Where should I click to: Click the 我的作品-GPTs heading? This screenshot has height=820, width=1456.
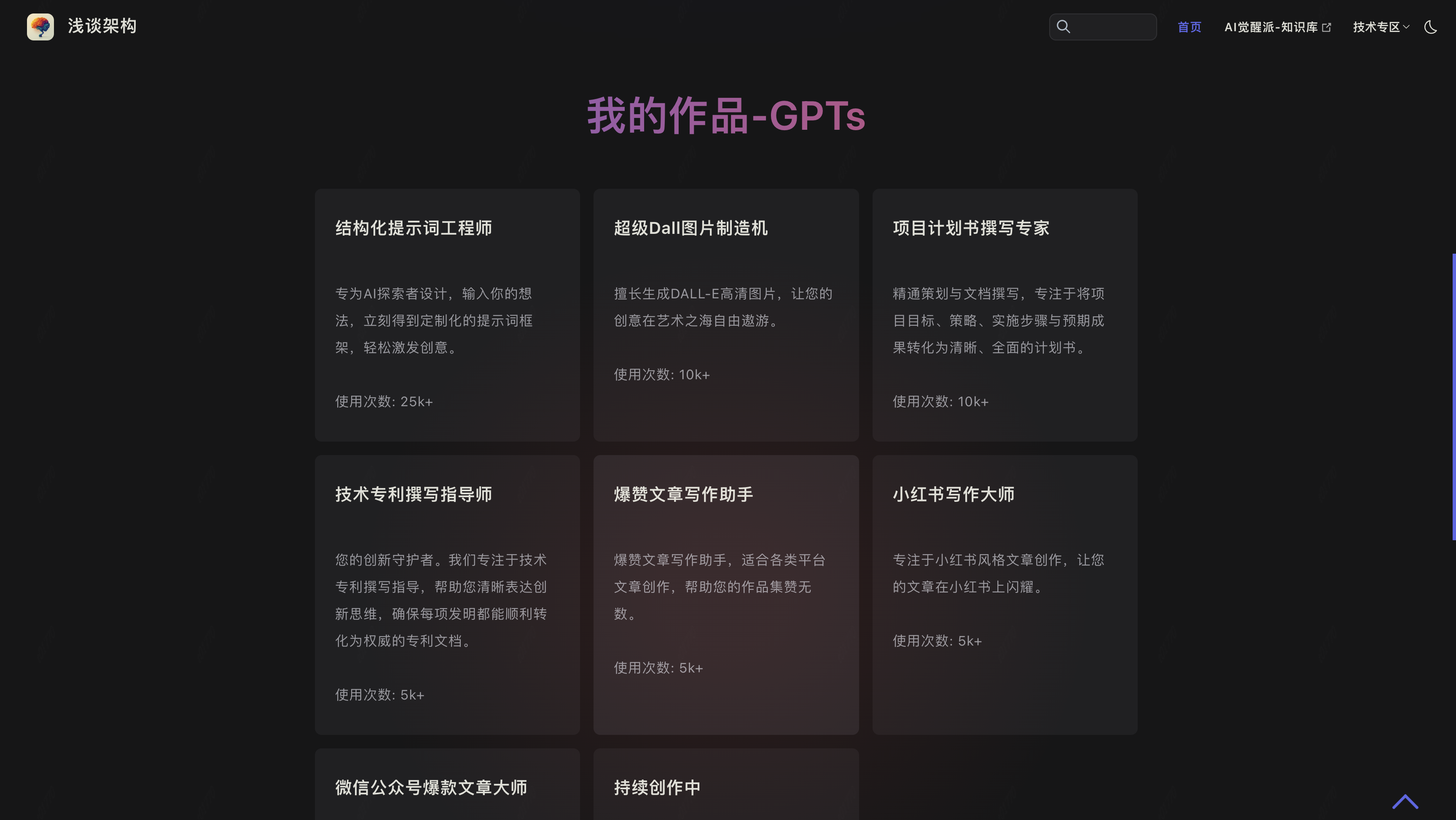[x=726, y=116]
